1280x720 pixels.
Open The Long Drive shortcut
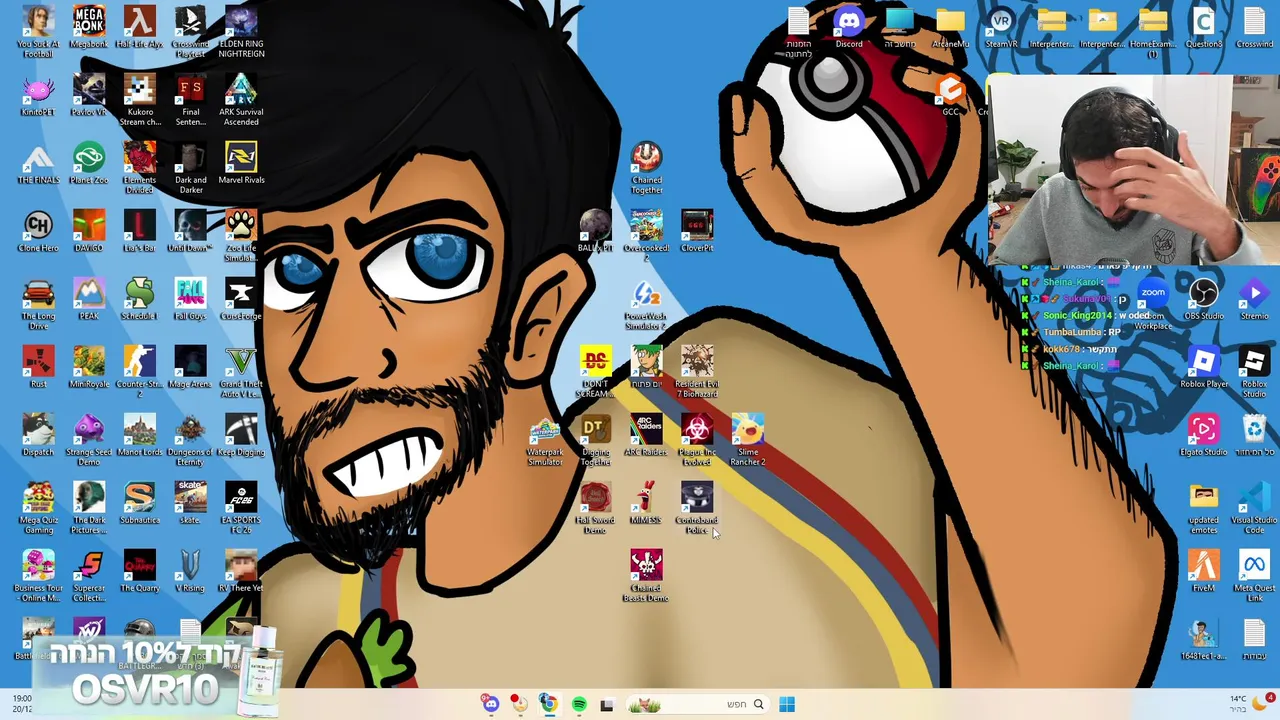(38, 304)
